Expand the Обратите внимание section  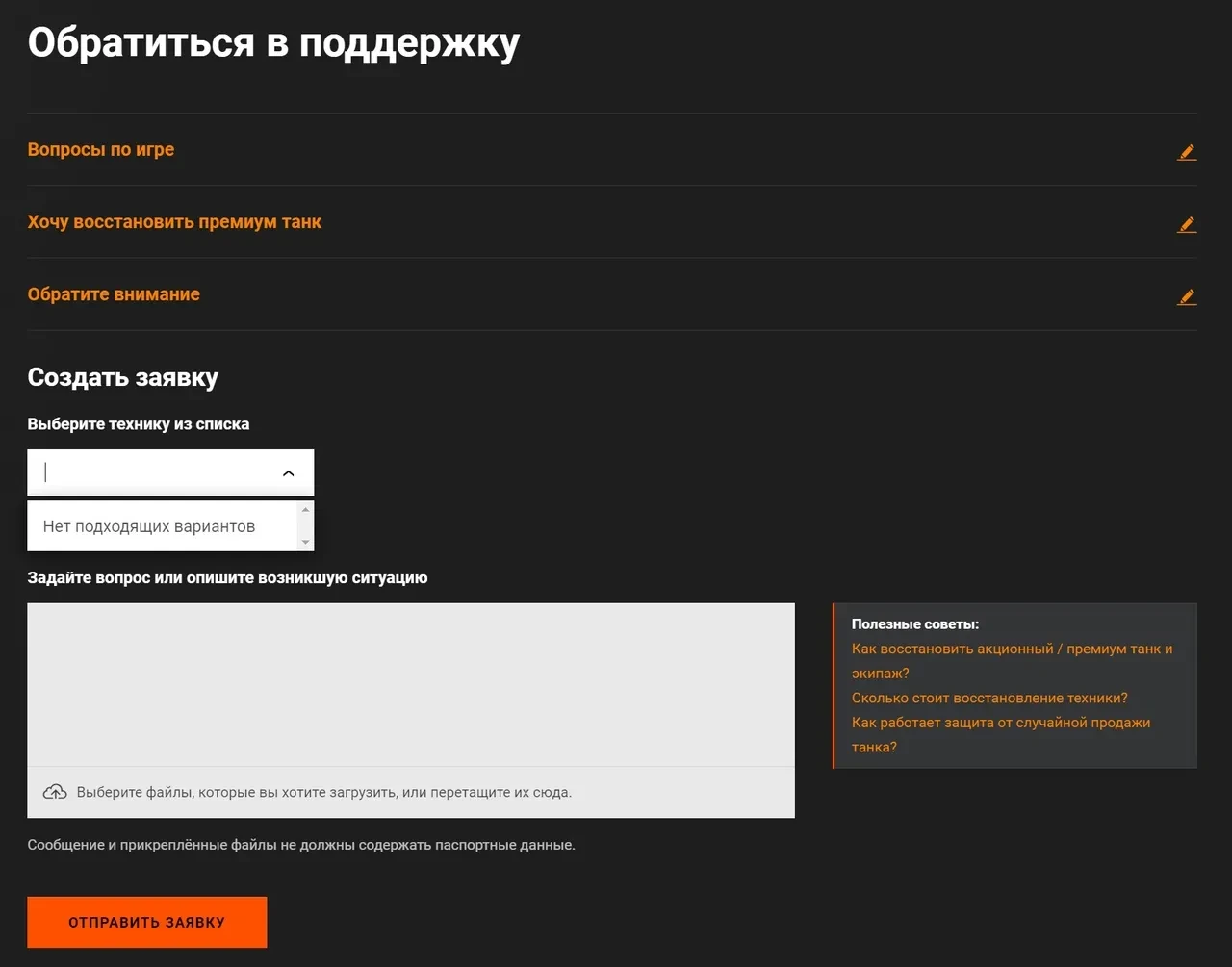(x=114, y=294)
